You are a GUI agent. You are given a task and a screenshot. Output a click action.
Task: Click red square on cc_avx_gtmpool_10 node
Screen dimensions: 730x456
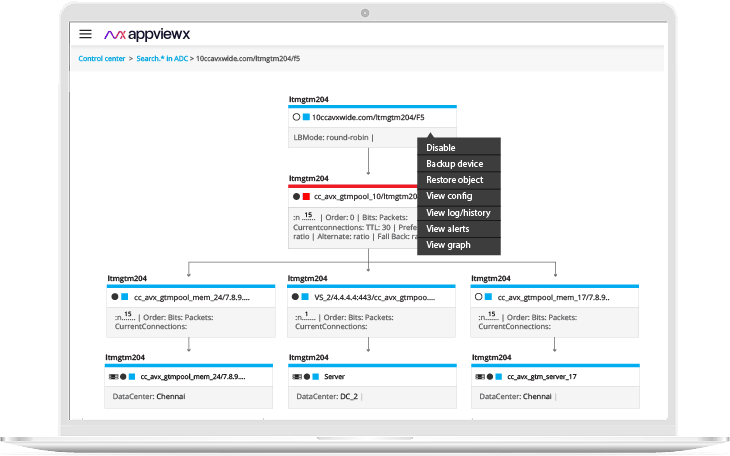pos(307,197)
